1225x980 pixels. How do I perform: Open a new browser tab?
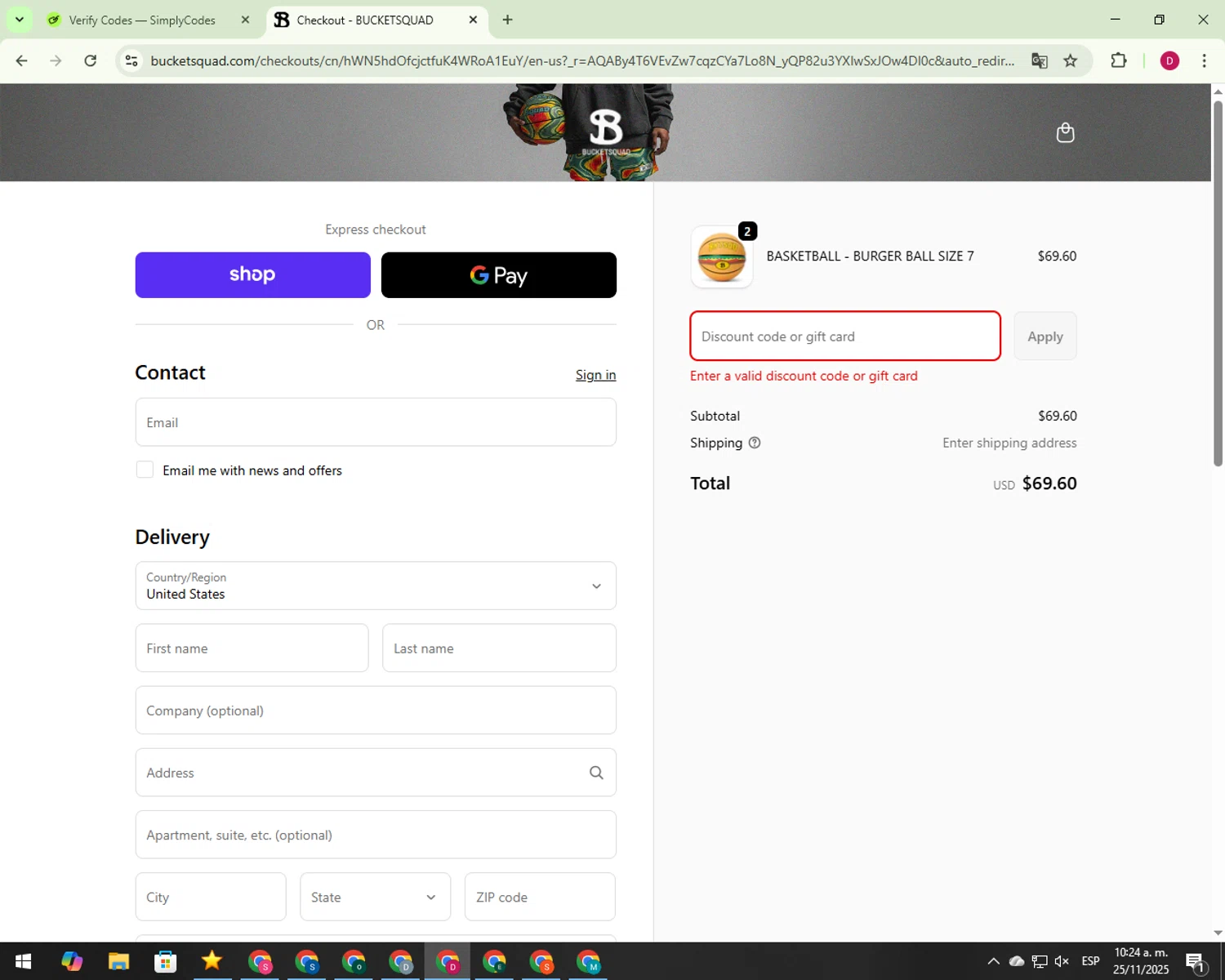(507, 20)
